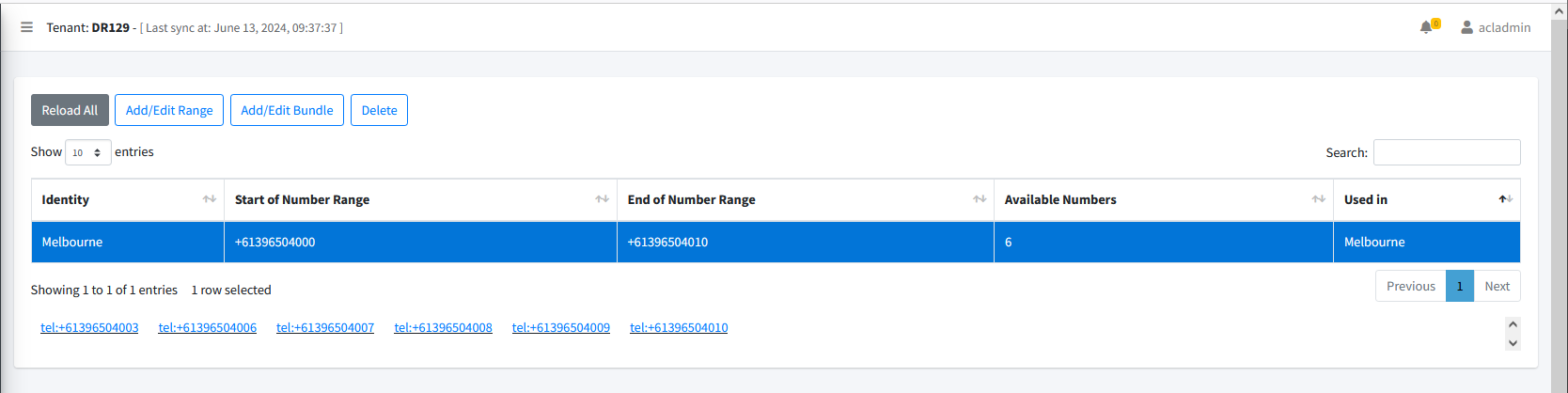Sort by Used in column
The width and height of the screenshot is (1568, 393).
click(x=1426, y=199)
